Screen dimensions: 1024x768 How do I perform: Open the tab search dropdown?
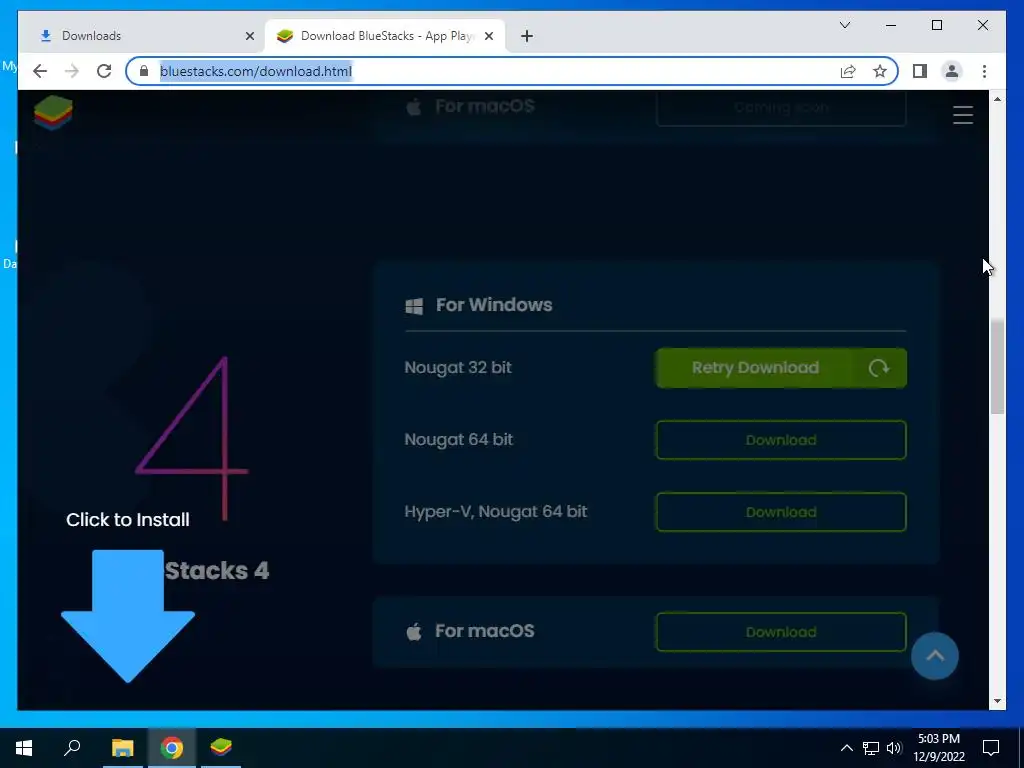coord(844,25)
